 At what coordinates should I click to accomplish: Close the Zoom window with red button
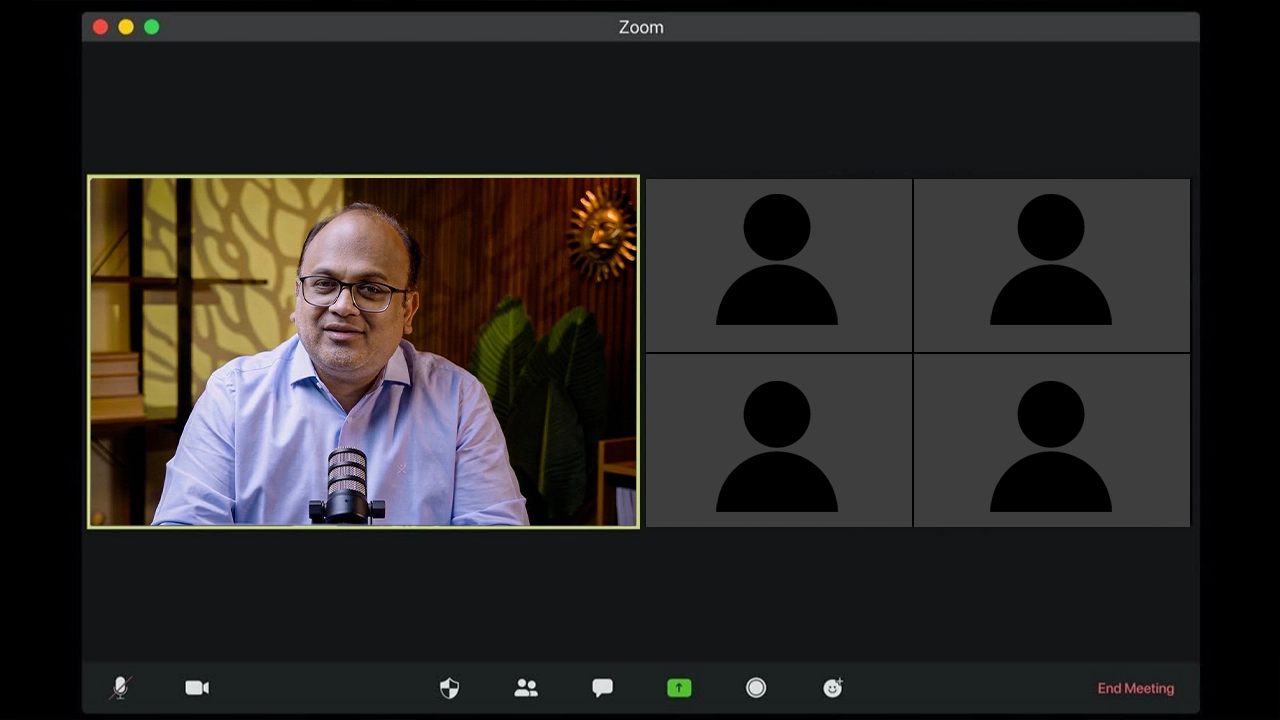click(x=100, y=27)
